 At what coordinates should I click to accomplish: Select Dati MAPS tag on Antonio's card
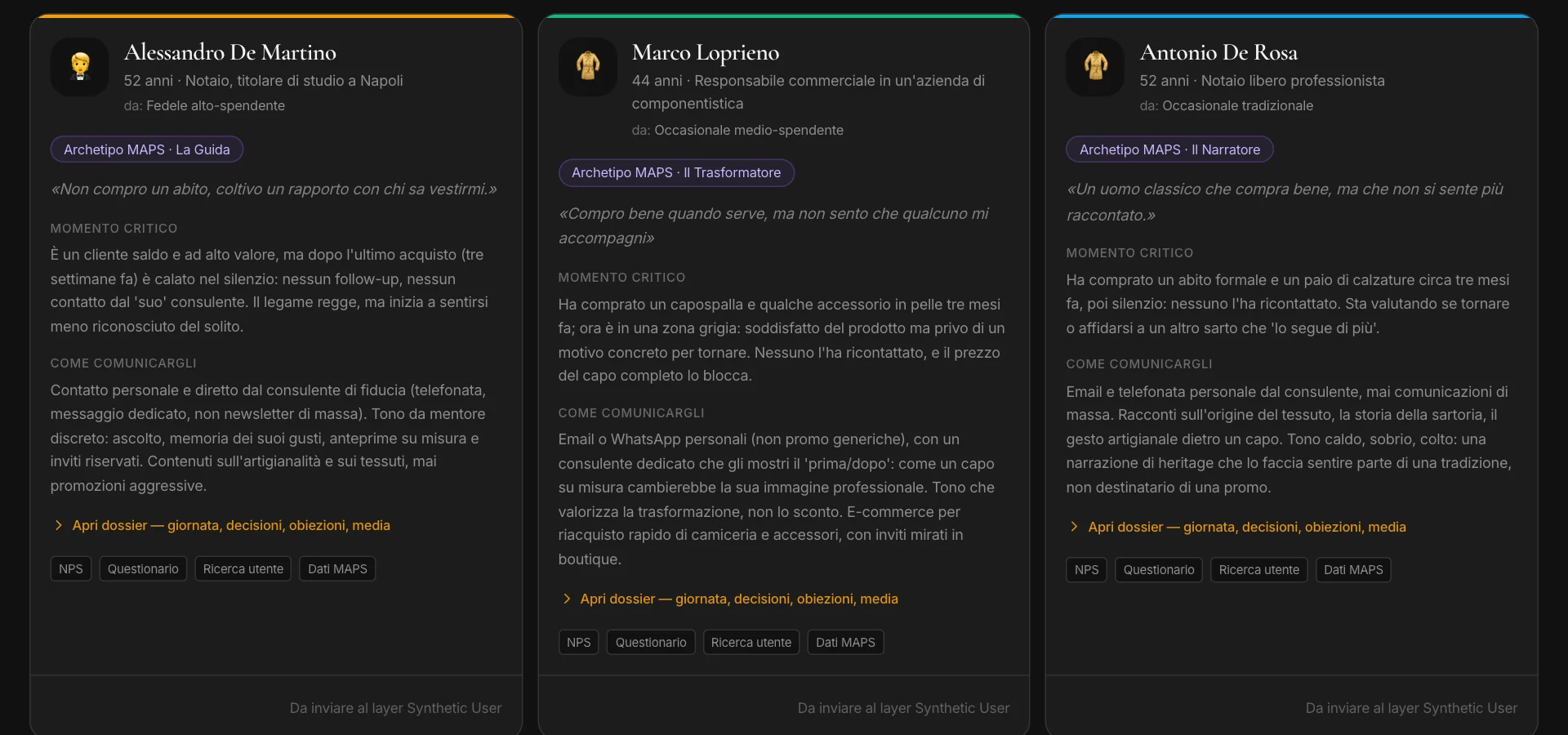[x=1353, y=569]
